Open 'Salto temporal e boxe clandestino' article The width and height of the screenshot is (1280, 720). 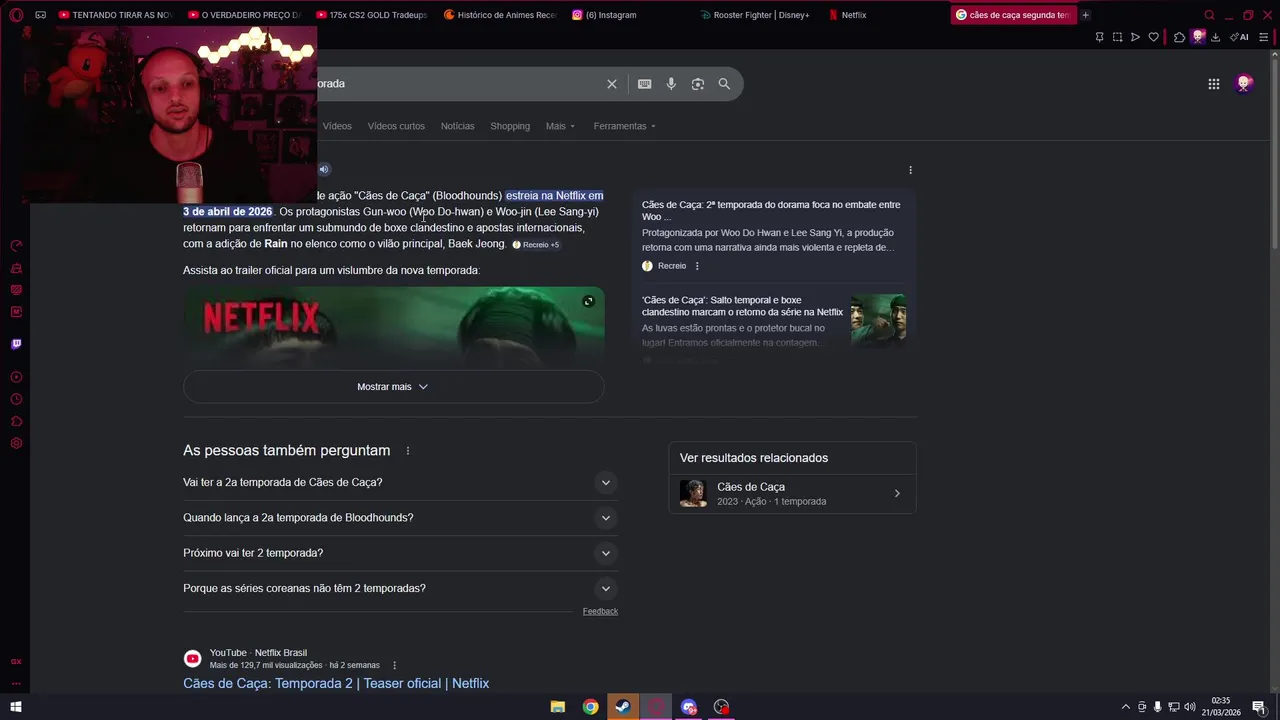click(742, 306)
